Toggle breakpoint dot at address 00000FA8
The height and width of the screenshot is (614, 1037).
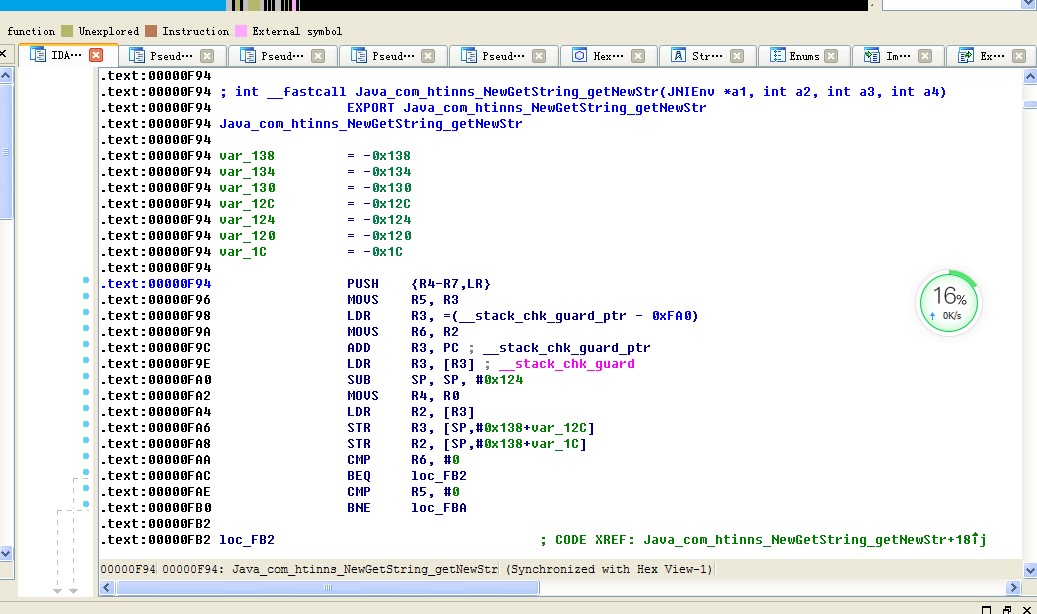point(86,440)
